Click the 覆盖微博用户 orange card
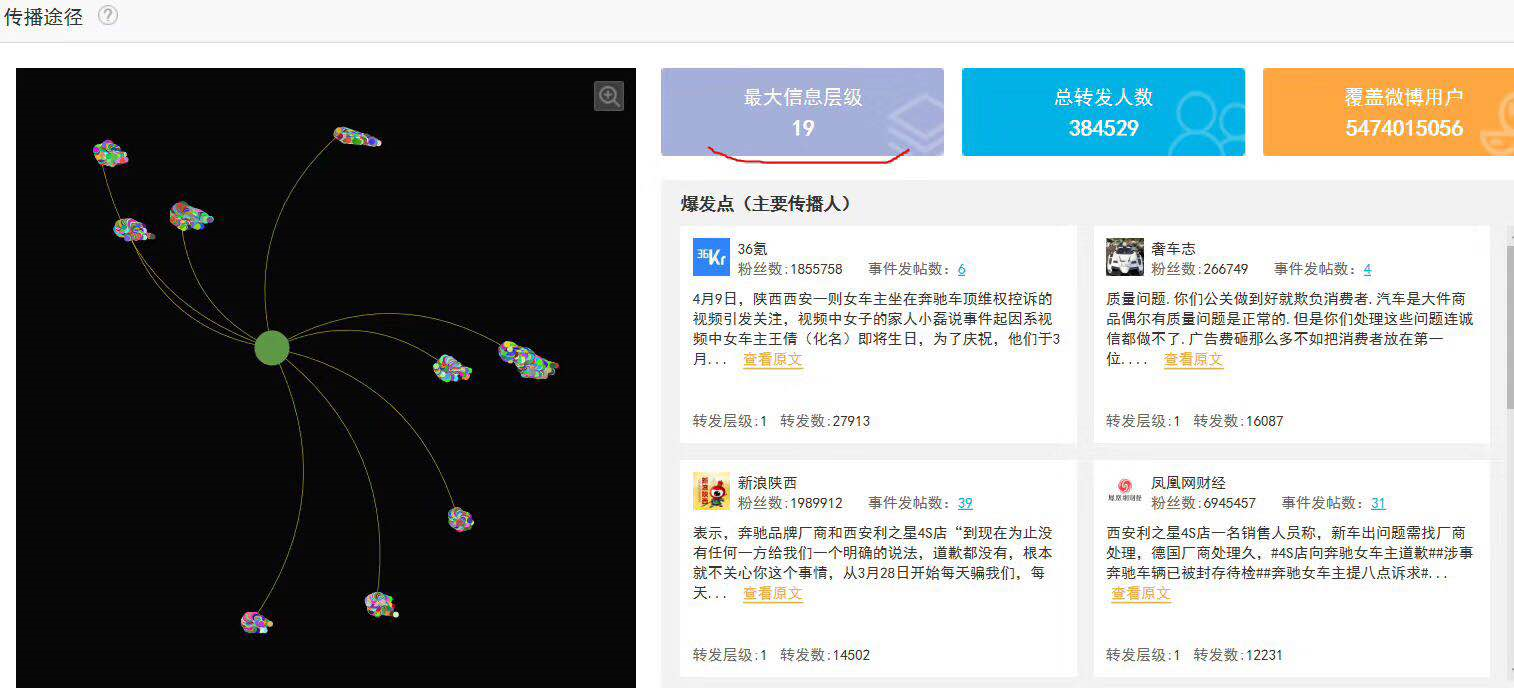1514x688 pixels. click(1388, 112)
